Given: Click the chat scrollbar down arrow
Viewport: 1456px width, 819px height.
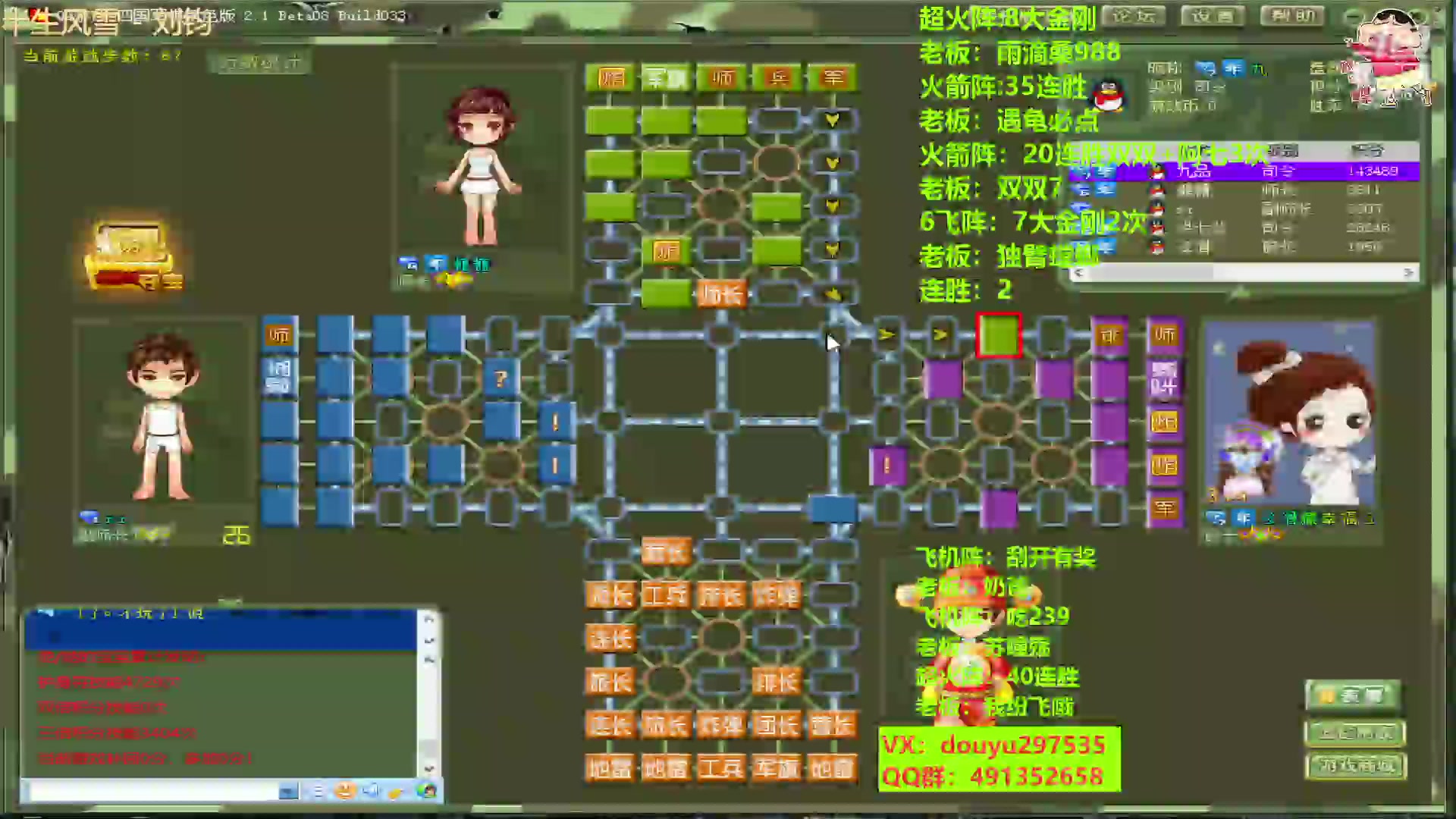Looking at the screenshot, I should pos(428,768).
